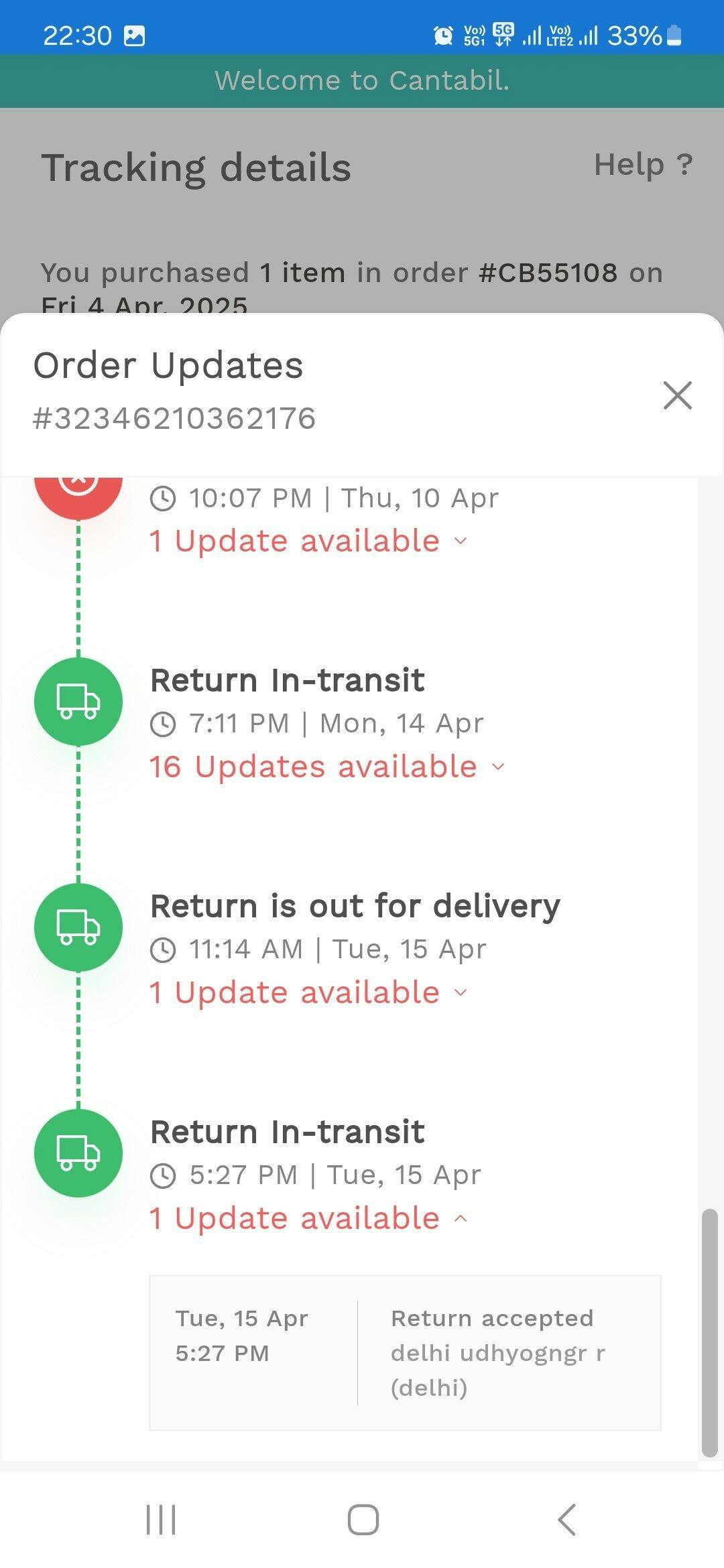Screen dimensions: 724x1568
Task: Expand 16 Updates available list
Action: click(326, 767)
